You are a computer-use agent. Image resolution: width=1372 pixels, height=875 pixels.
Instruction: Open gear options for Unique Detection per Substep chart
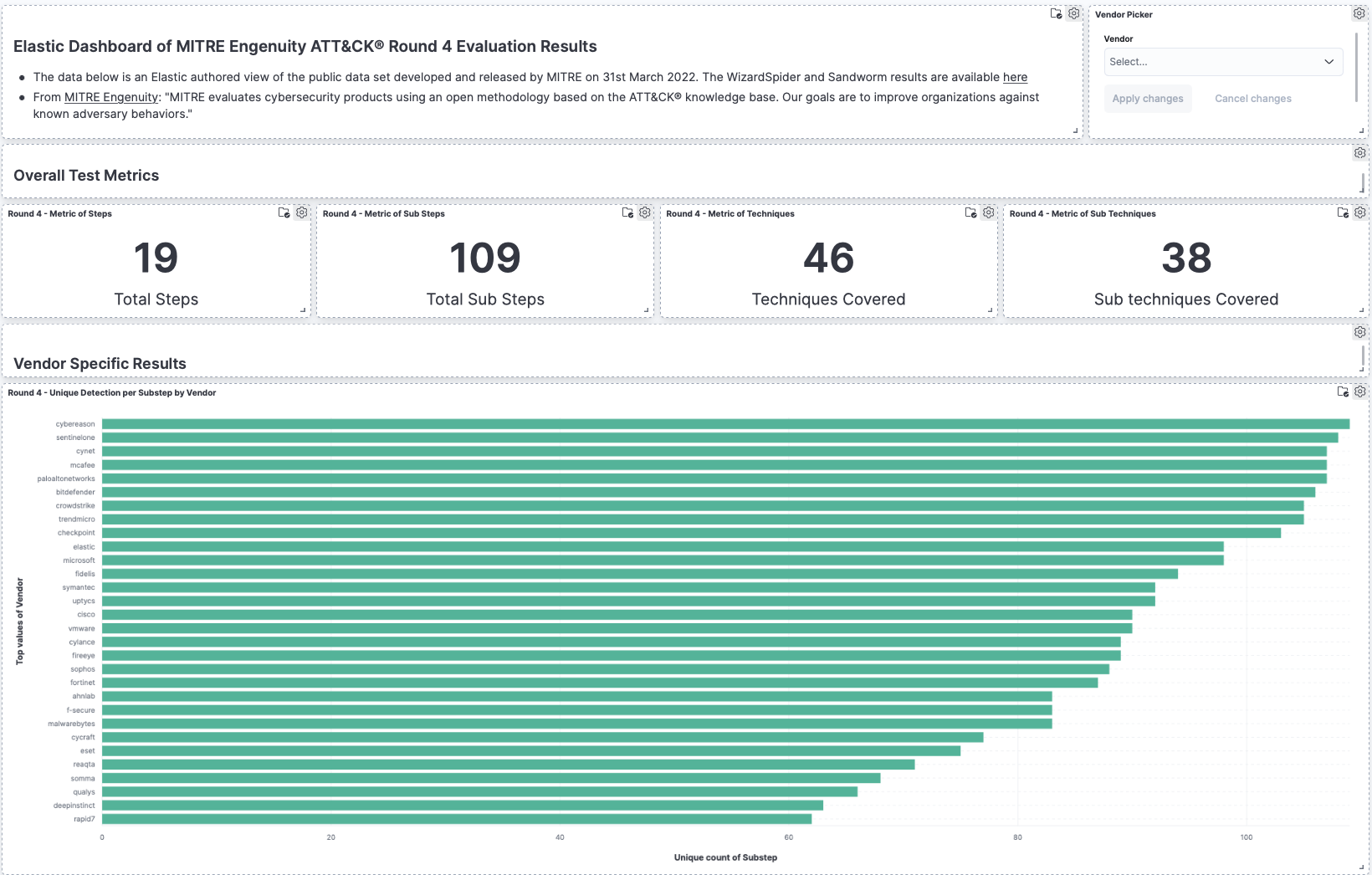tap(1359, 391)
